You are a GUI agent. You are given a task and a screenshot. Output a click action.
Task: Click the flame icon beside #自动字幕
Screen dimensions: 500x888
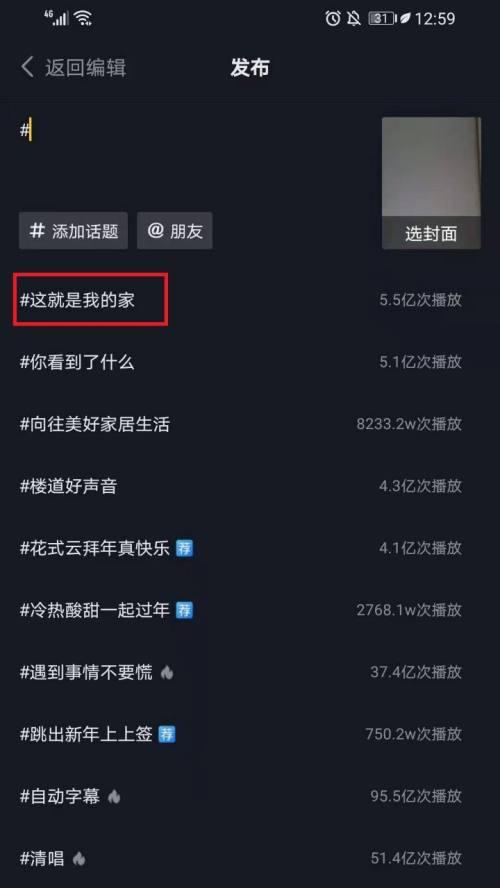114,797
